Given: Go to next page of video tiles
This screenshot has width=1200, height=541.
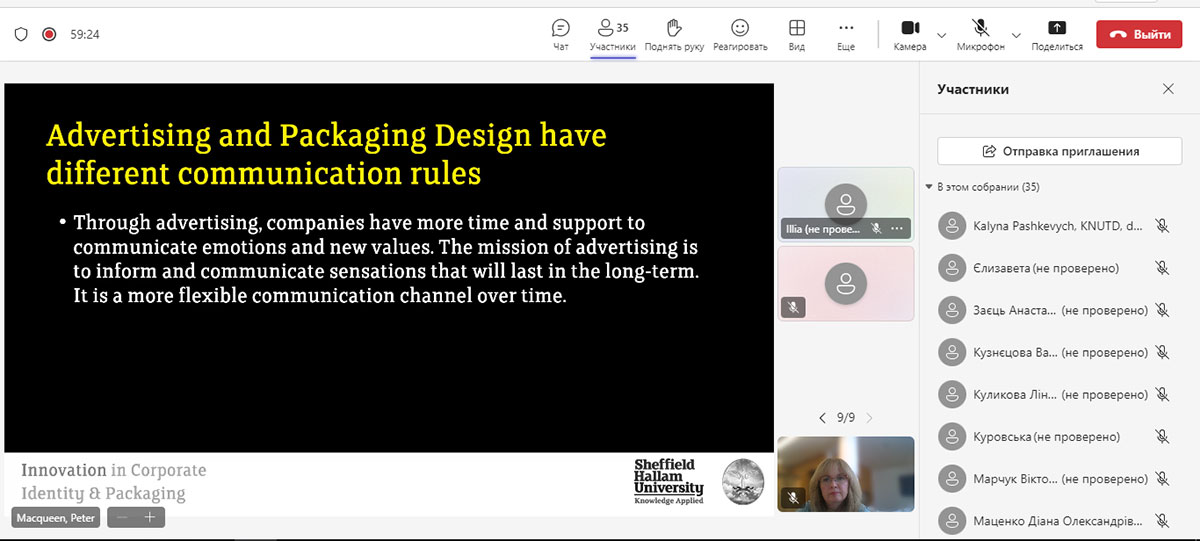Looking at the screenshot, I should coord(869,418).
